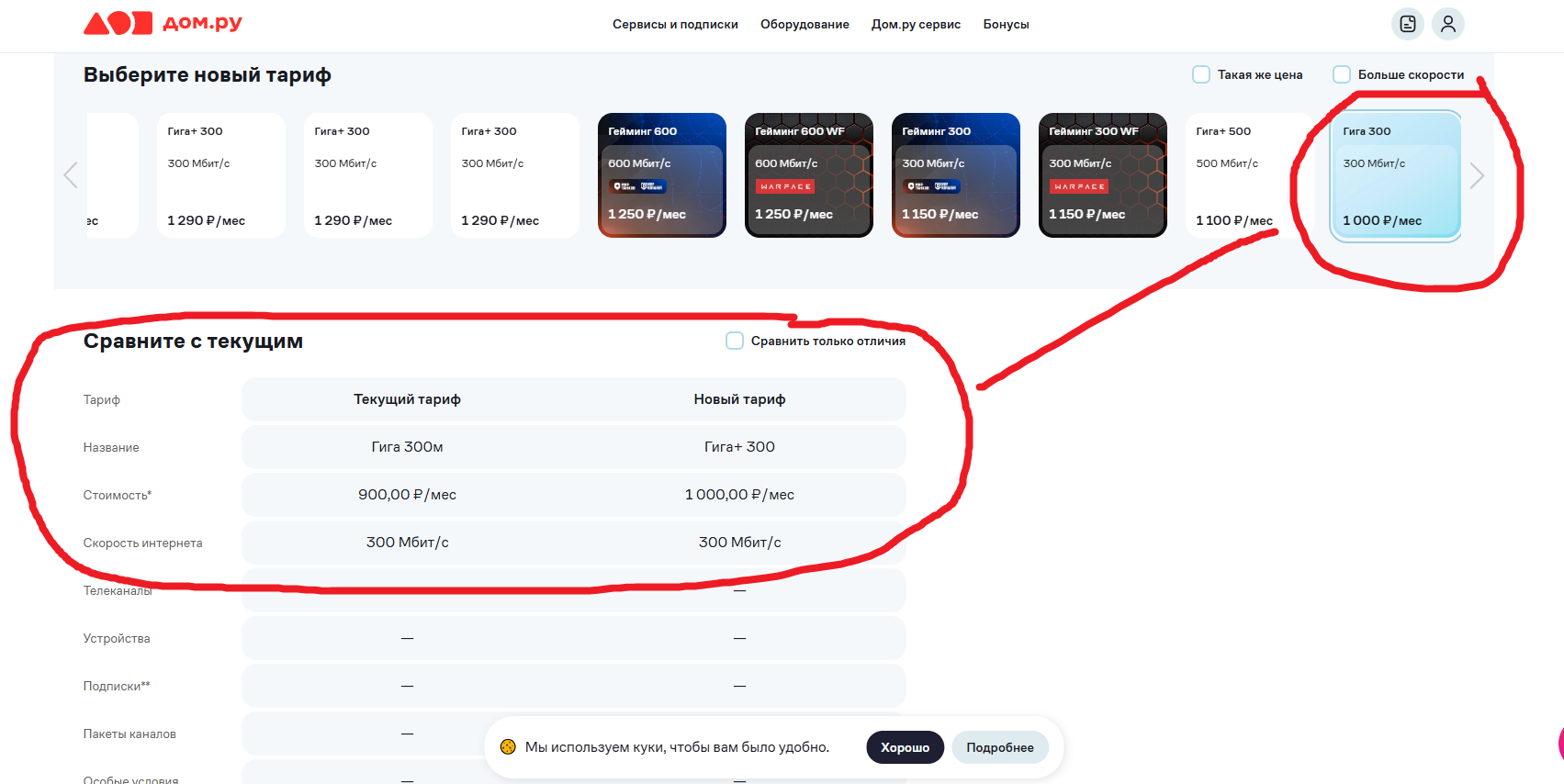Select the Гейминг 600 tariff card
1564x784 pixels.
pos(661,174)
